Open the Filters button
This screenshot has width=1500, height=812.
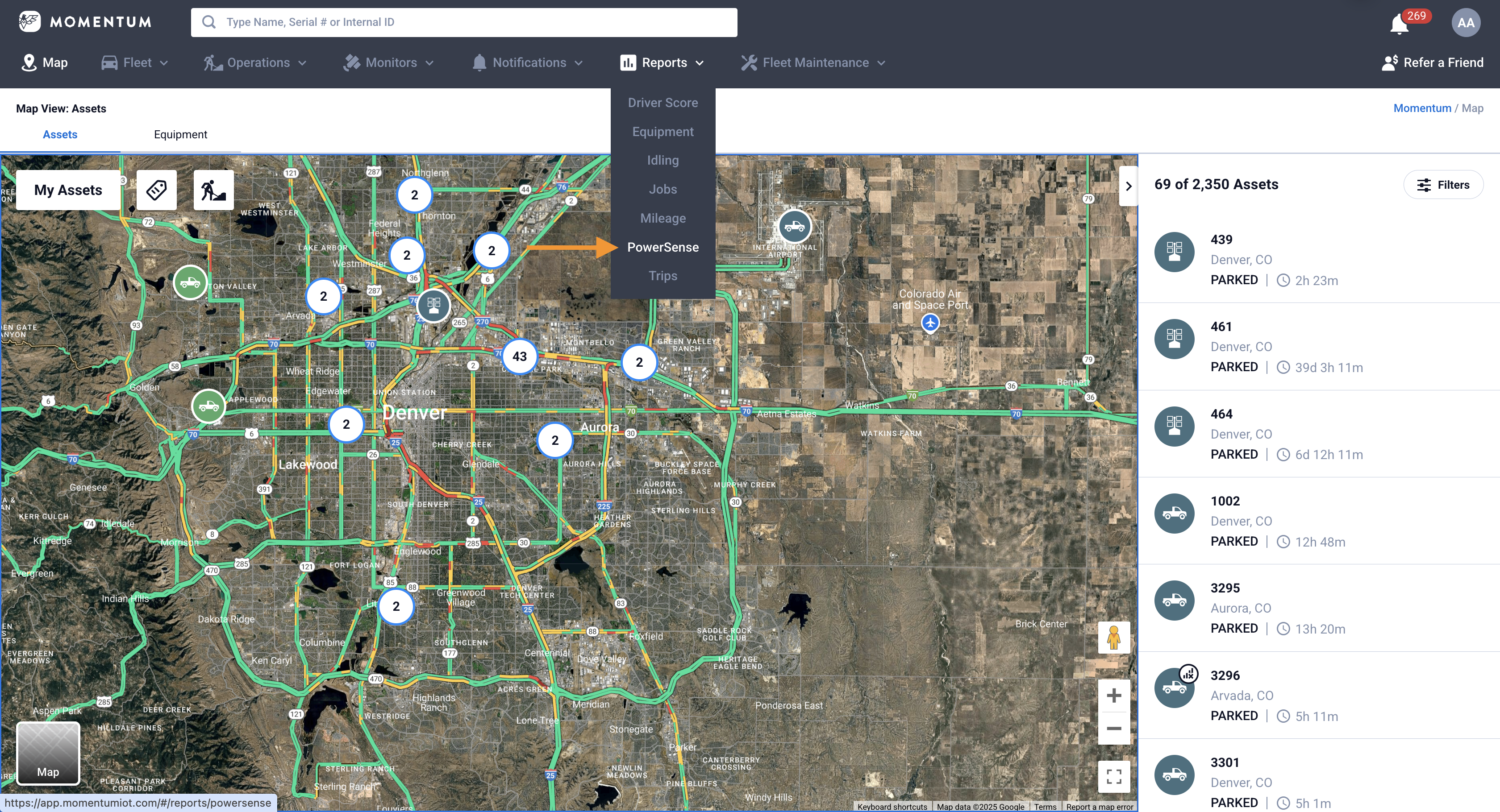(x=1443, y=185)
